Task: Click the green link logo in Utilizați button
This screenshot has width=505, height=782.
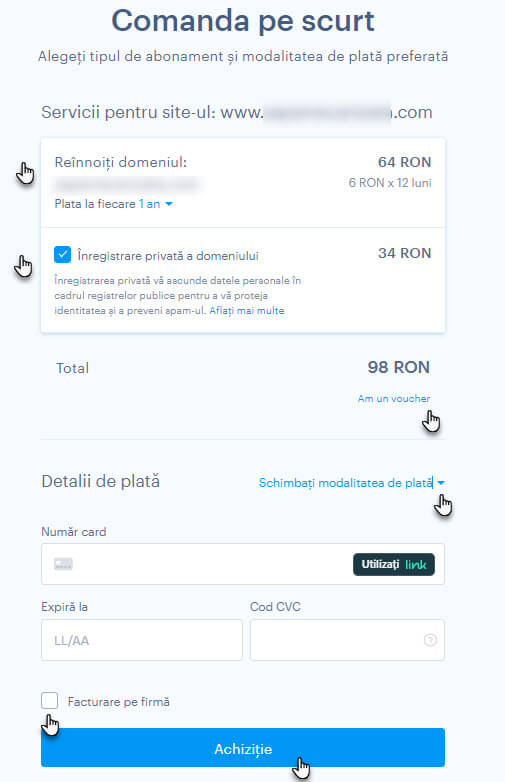Action: [x=416, y=565]
